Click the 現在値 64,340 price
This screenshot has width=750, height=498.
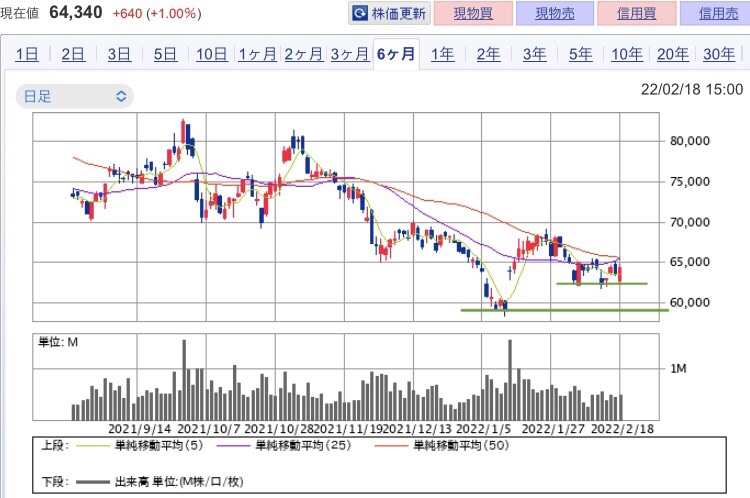pyautogui.click(x=52, y=12)
